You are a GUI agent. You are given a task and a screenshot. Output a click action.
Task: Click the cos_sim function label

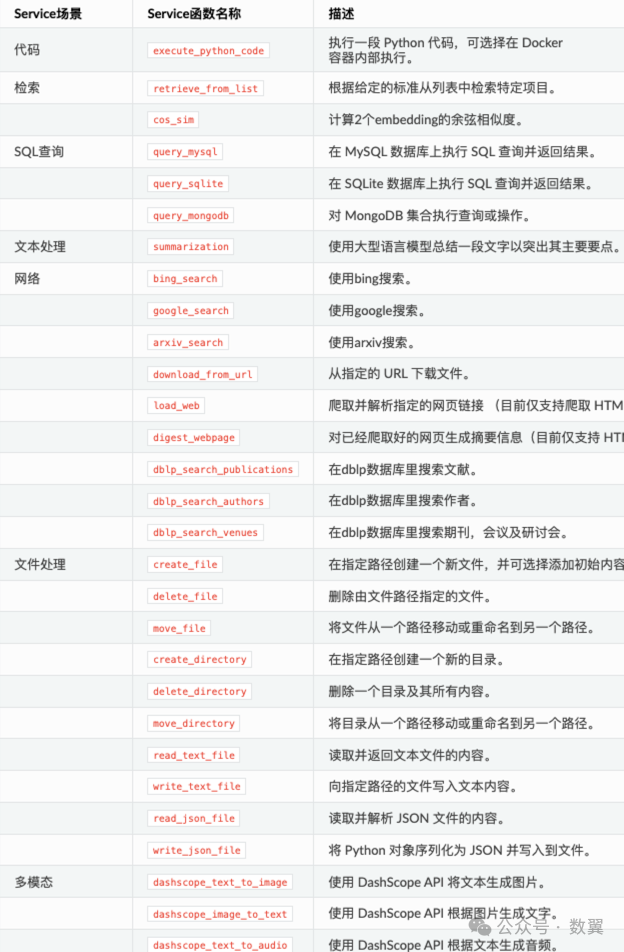pyautogui.click(x=173, y=120)
